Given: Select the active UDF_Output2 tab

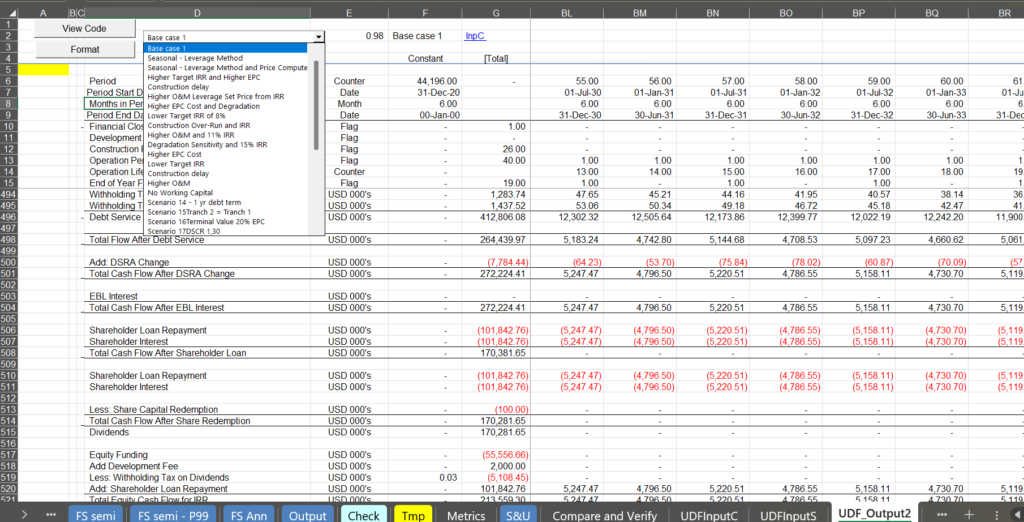Looking at the screenshot, I should (x=874, y=514).
